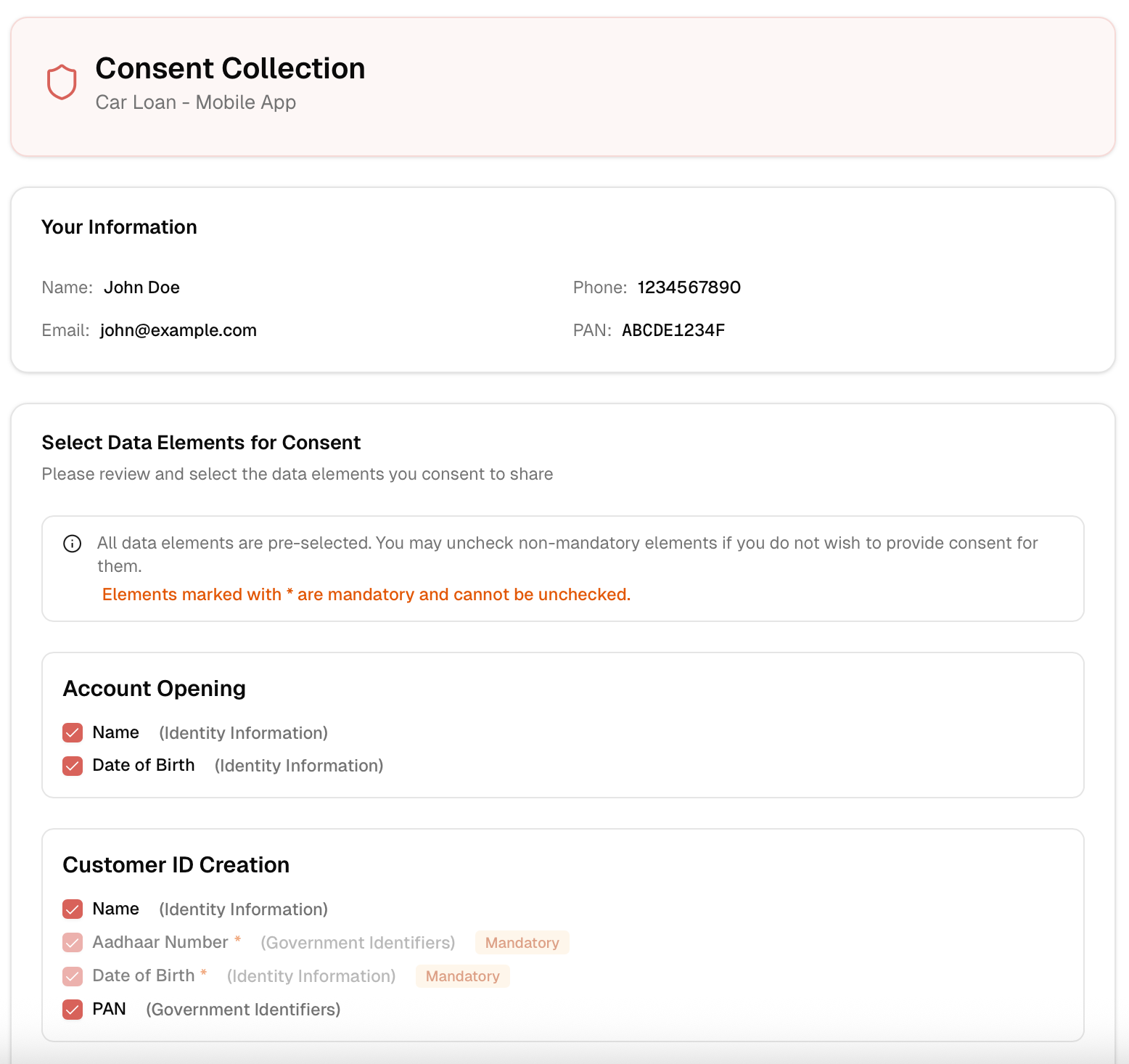Click the info circle icon in the notice box
This screenshot has width=1129, height=1064.
coord(73,544)
